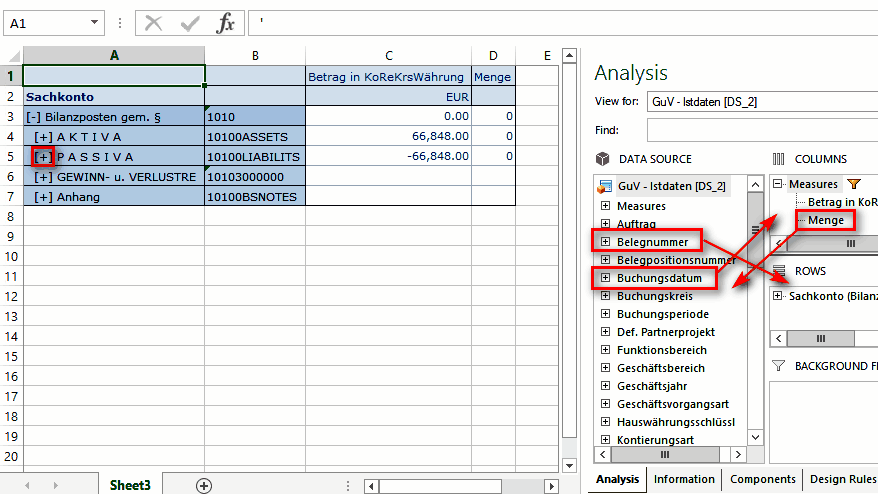
Task: Select Menge in the Columns list
Action: tap(825, 220)
